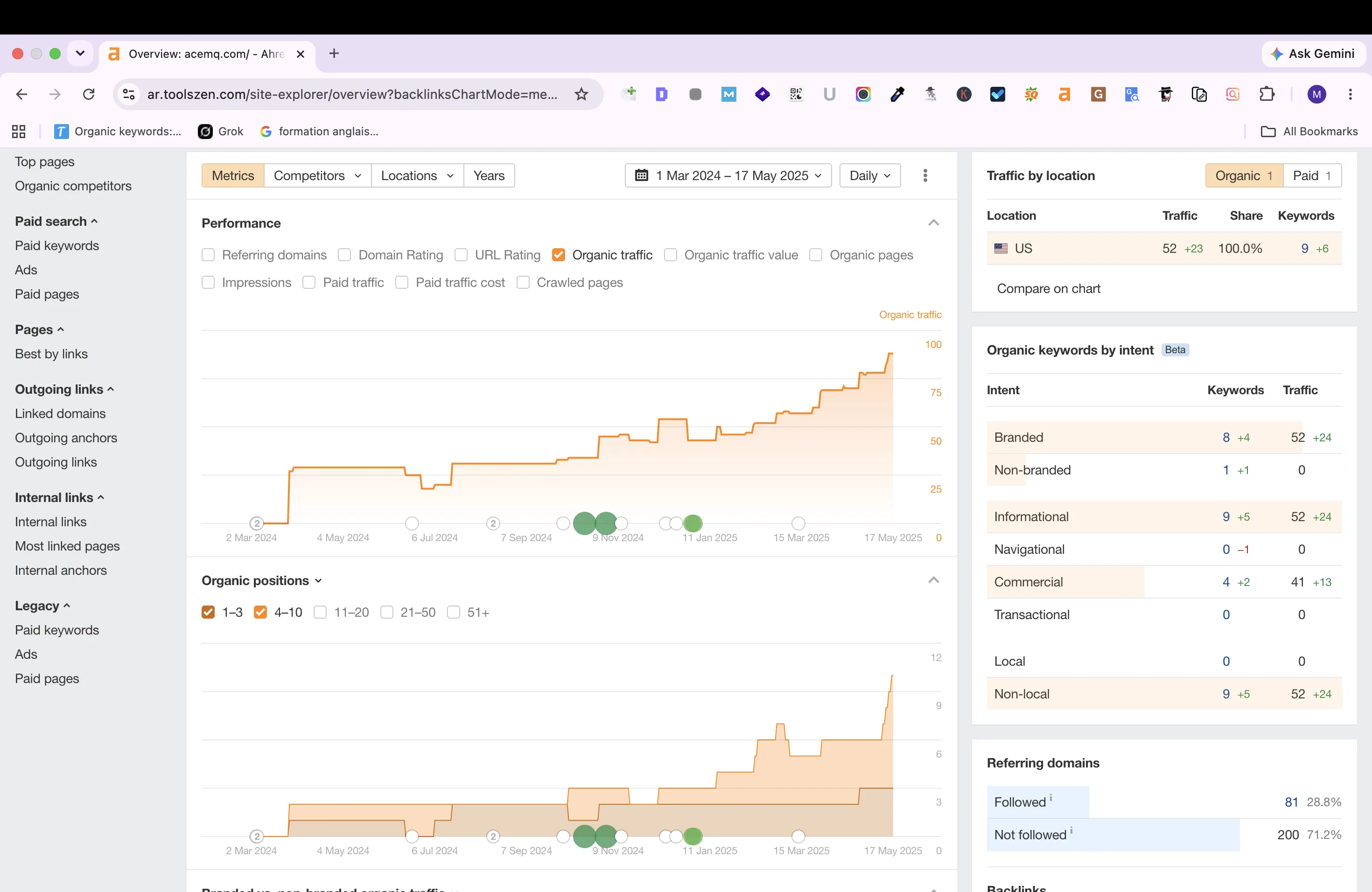
Task: Select the Metrics tab
Action: (x=233, y=175)
